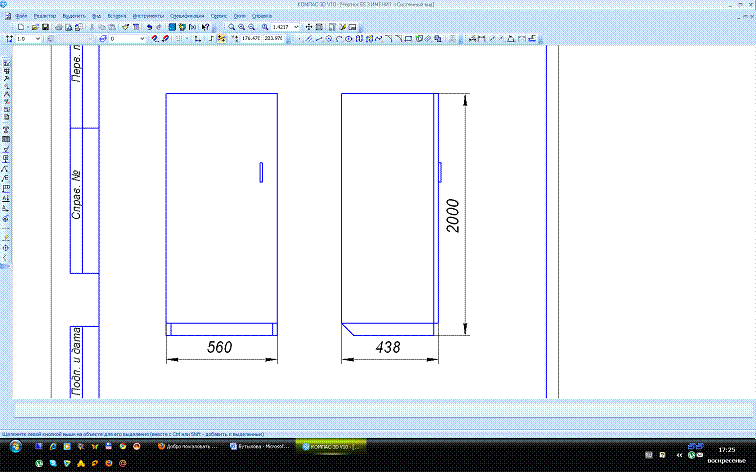
Task: Switch to the Добро пожаловать browser taskbar button
Action: (185, 447)
